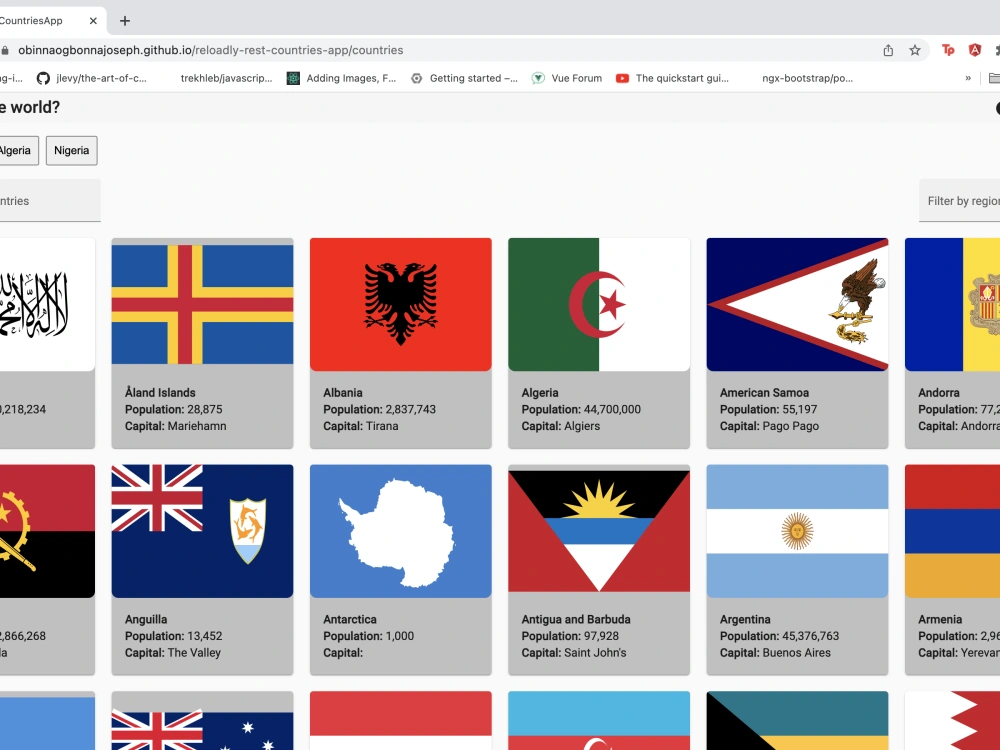Screen dimensions: 1000x750
Task: Select the Austria red-white flag image
Action: [401, 721]
